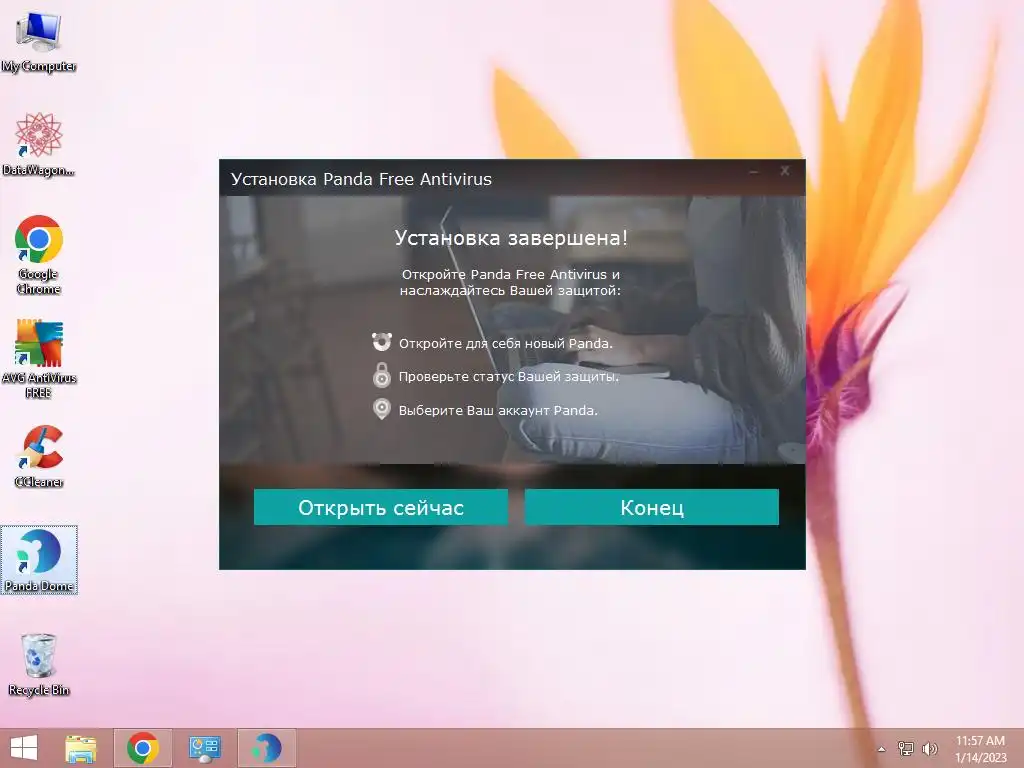Switch to Chrome in the taskbar

pyautogui.click(x=143, y=748)
